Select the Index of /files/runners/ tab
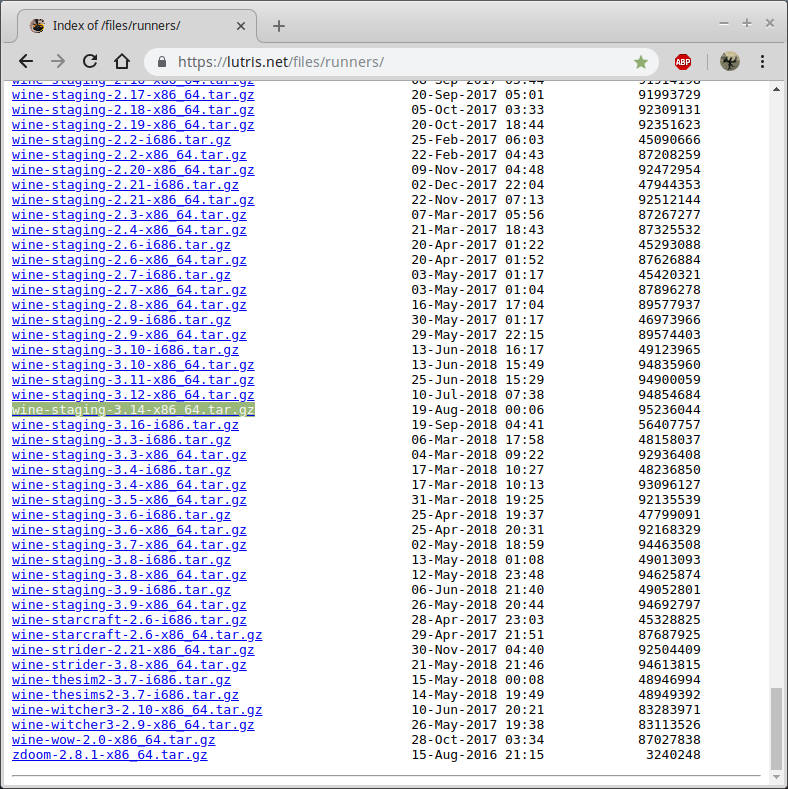Image resolution: width=788 pixels, height=789 pixels. pyautogui.click(x=137, y=26)
